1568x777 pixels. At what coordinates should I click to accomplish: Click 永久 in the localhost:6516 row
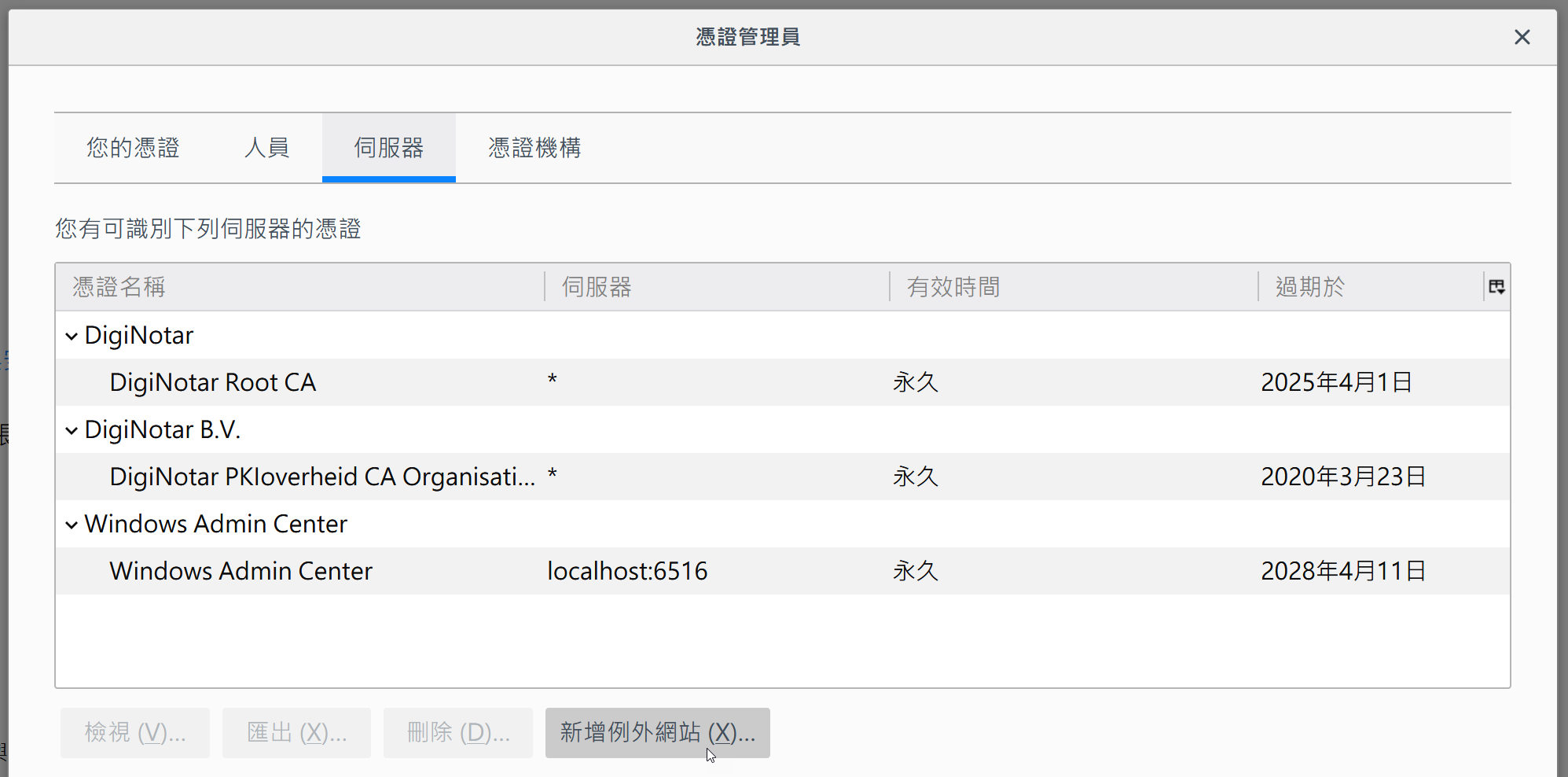pos(916,571)
